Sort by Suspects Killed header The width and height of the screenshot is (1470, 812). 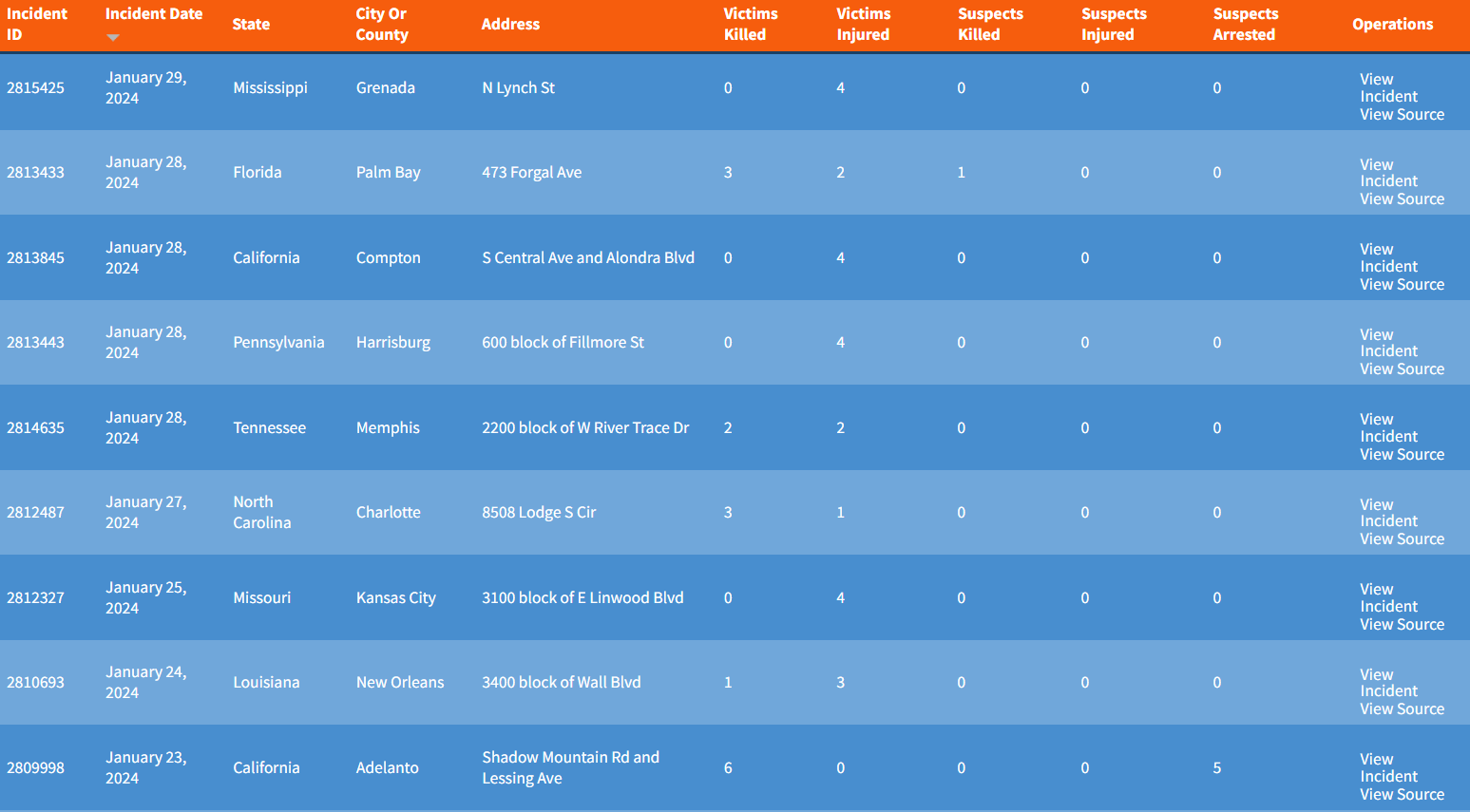pyautogui.click(x=990, y=24)
